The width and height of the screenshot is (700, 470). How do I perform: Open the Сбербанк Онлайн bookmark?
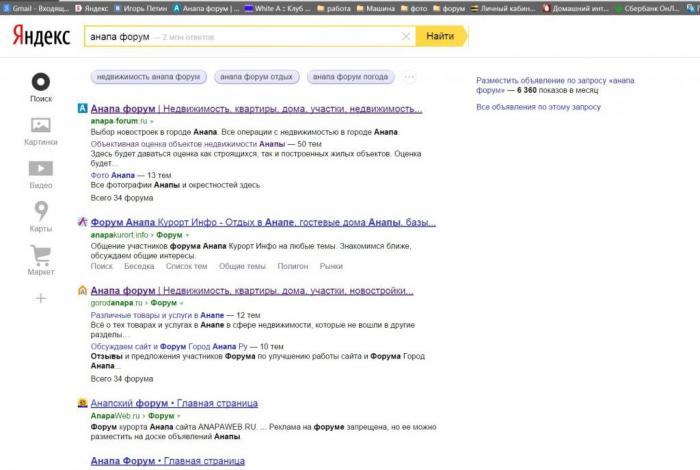[647, 8]
